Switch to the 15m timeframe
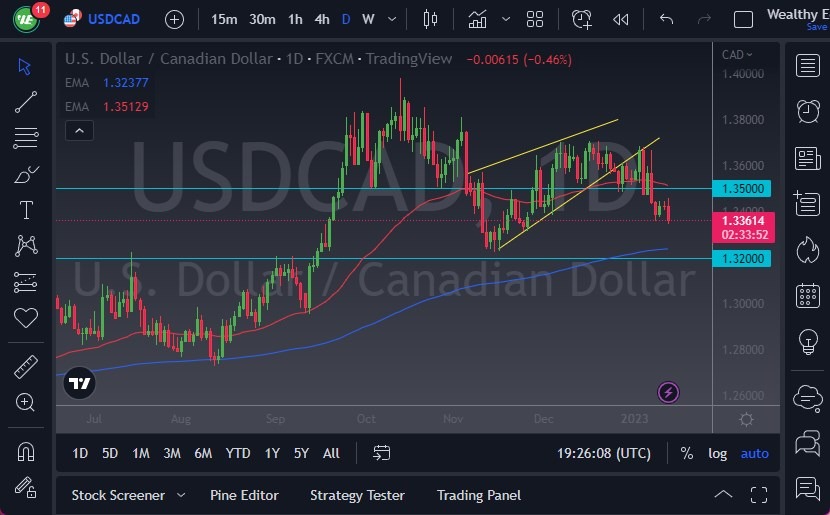 [x=224, y=20]
